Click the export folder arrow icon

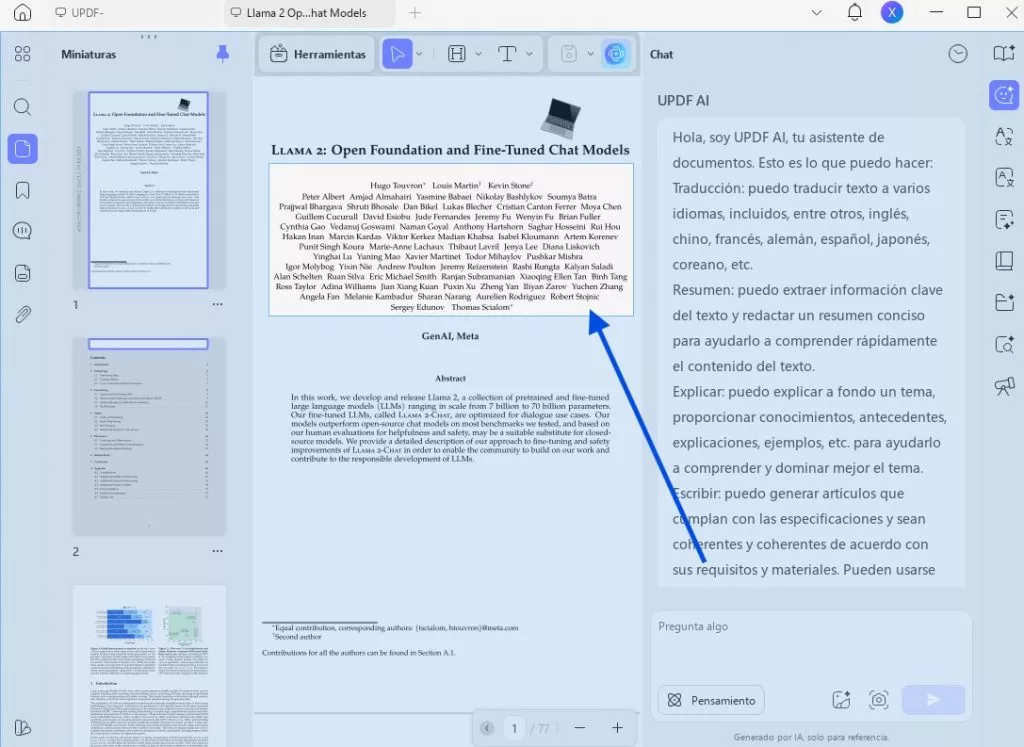1004,302
